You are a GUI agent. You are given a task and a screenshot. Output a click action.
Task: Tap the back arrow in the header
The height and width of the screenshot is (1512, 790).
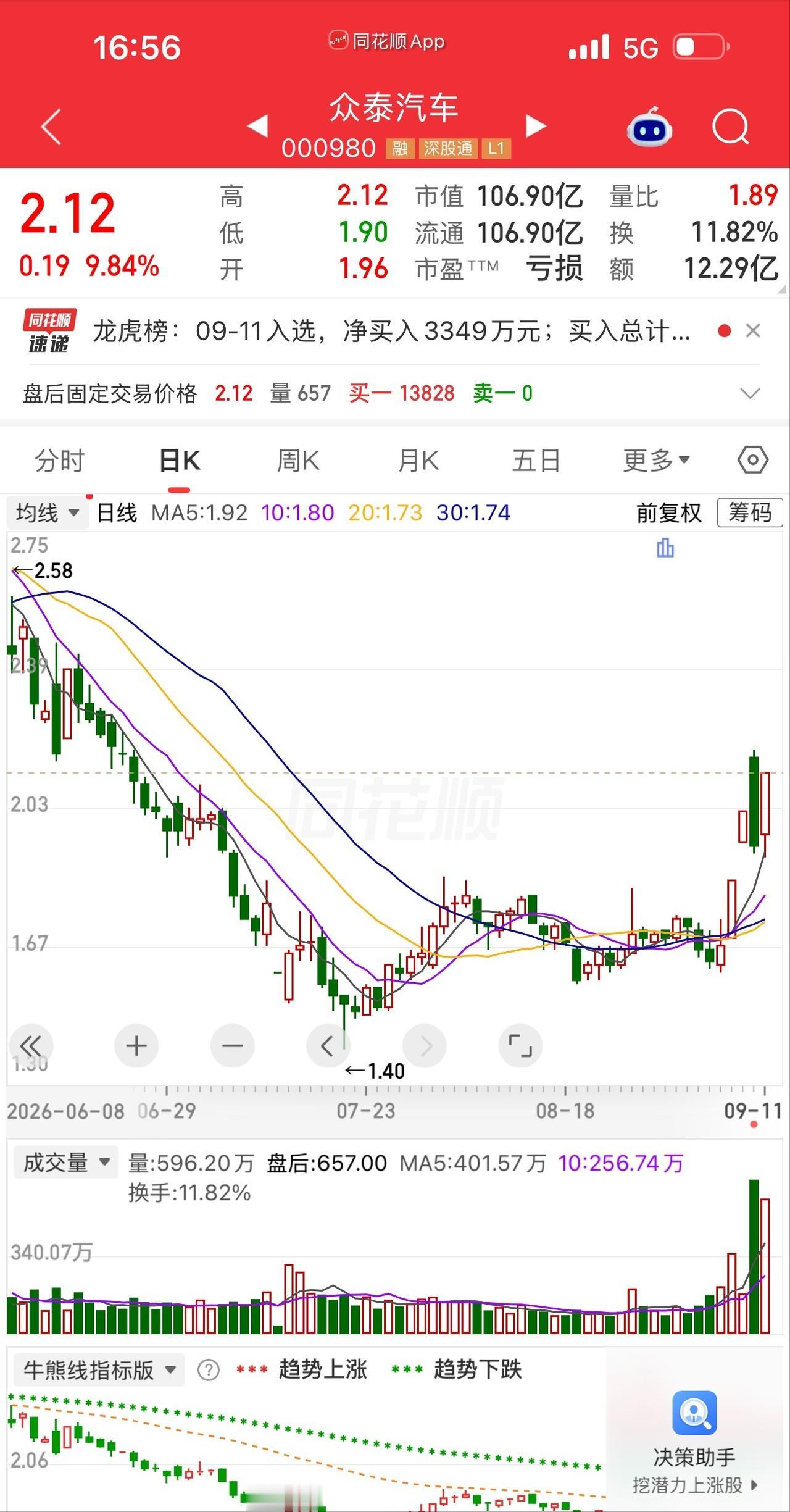tap(51, 127)
